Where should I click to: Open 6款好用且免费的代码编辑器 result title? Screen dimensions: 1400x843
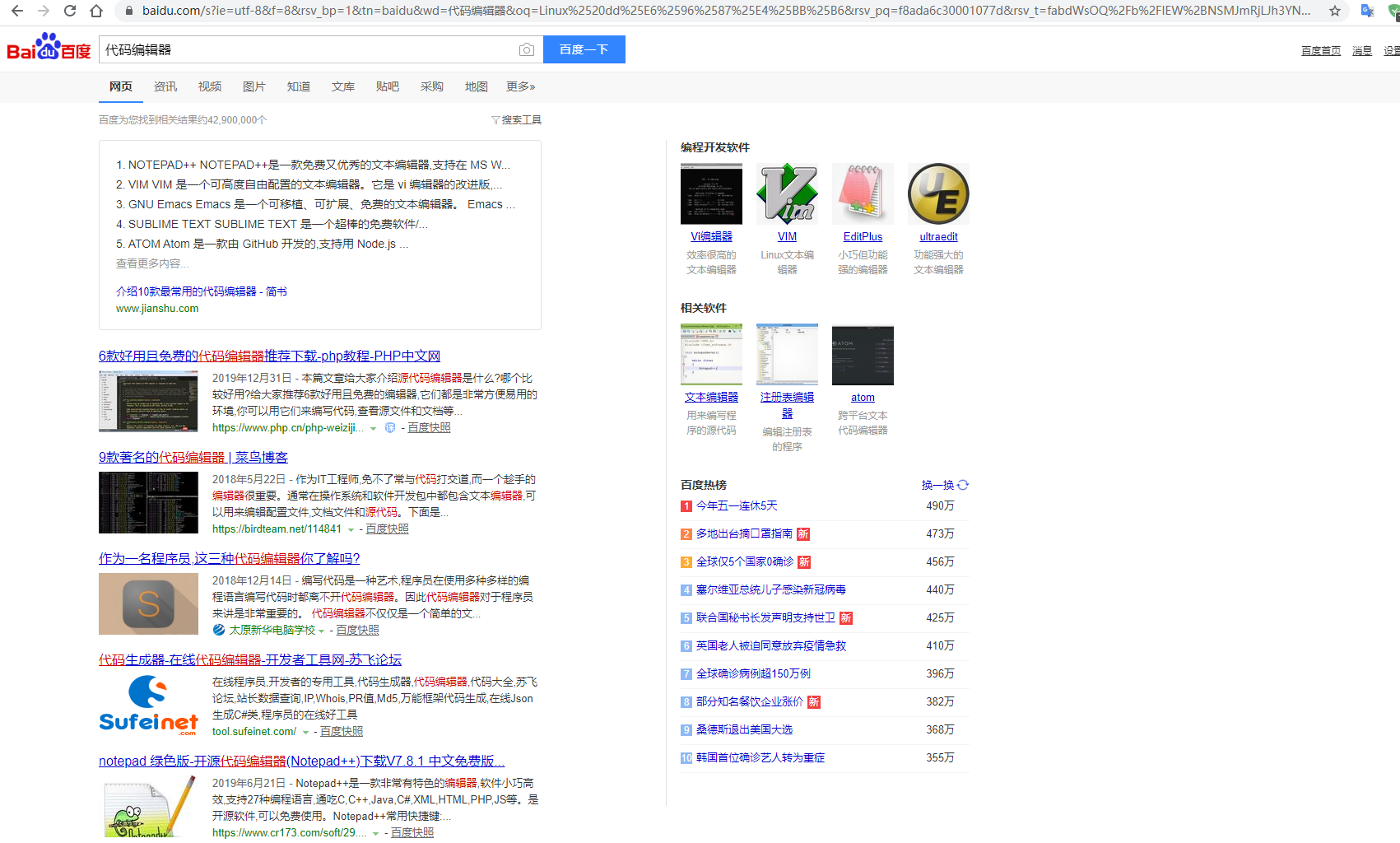coord(269,356)
